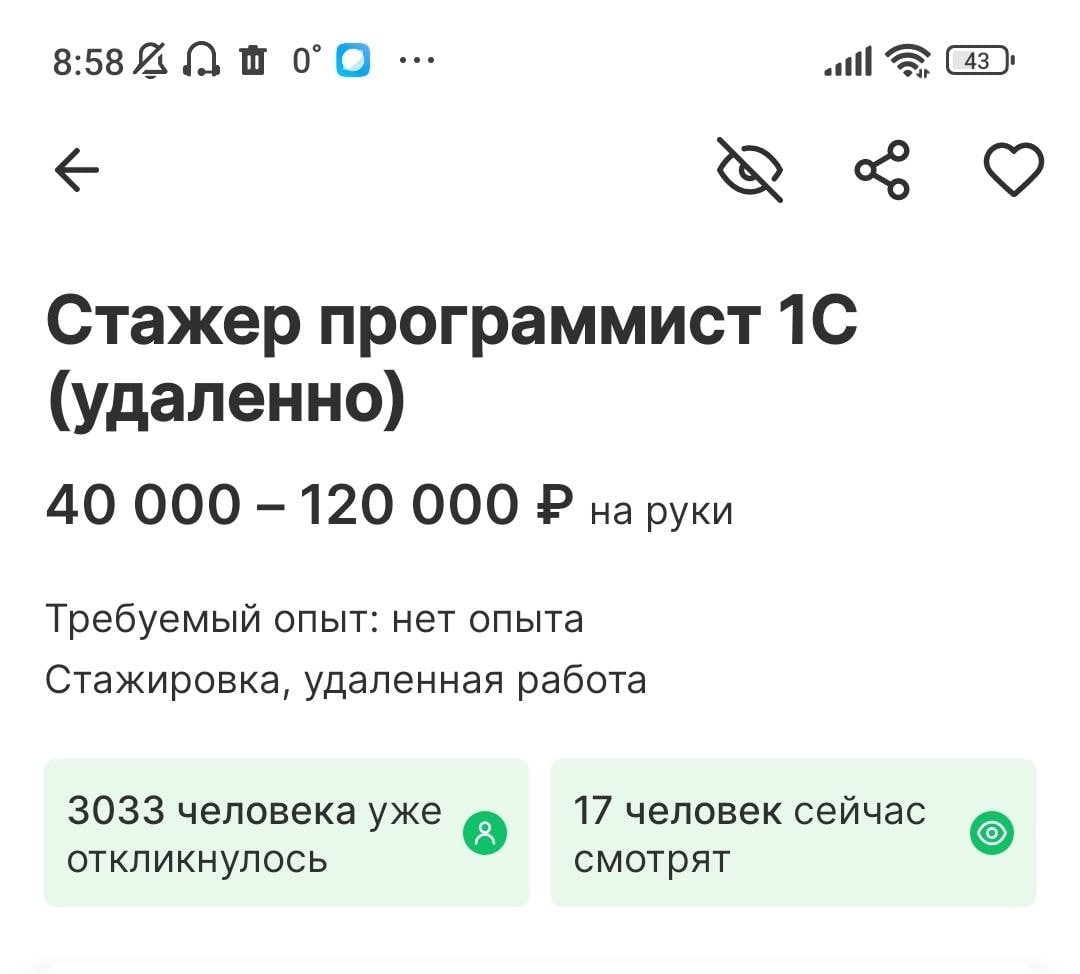Tap the headphones icon in status bar
The width and height of the screenshot is (1080, 974).
(201, 62)
